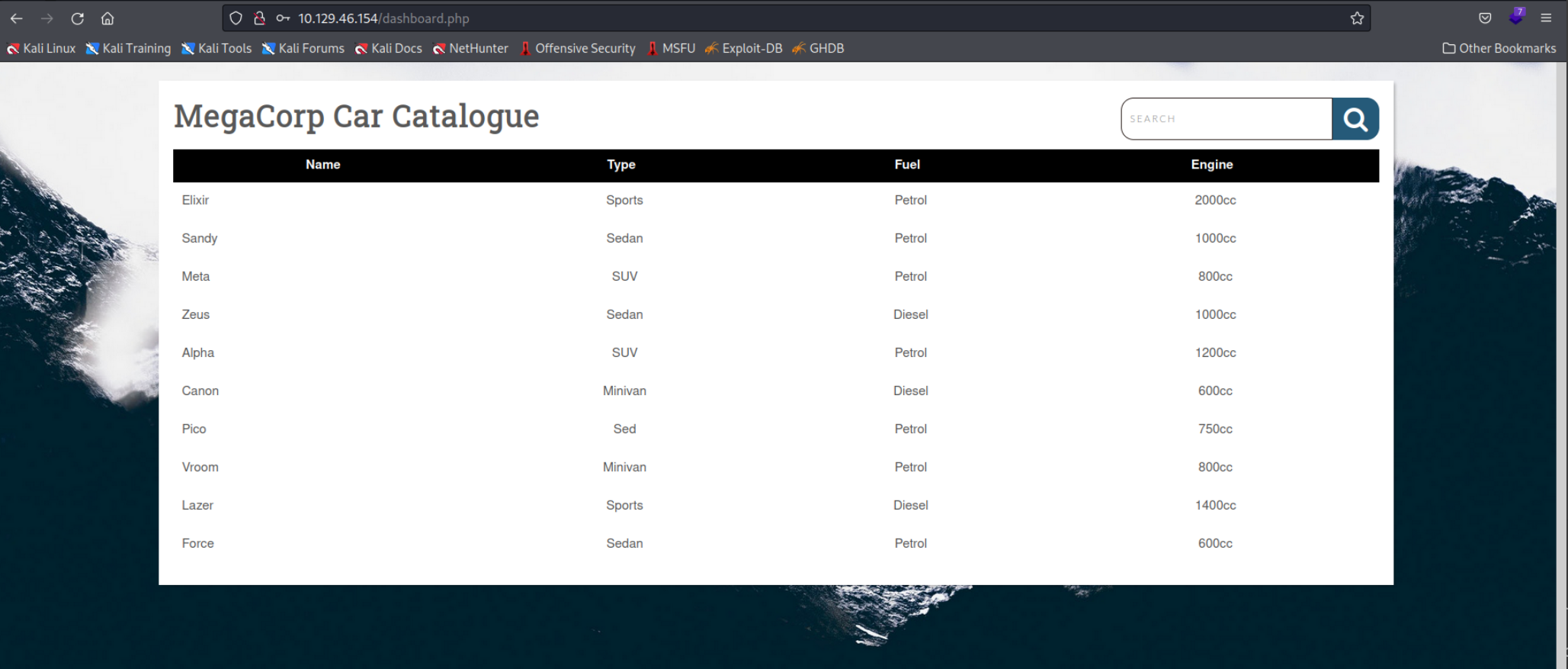Click Diesel fuel in Lazer row

click(x=911, y=505)
